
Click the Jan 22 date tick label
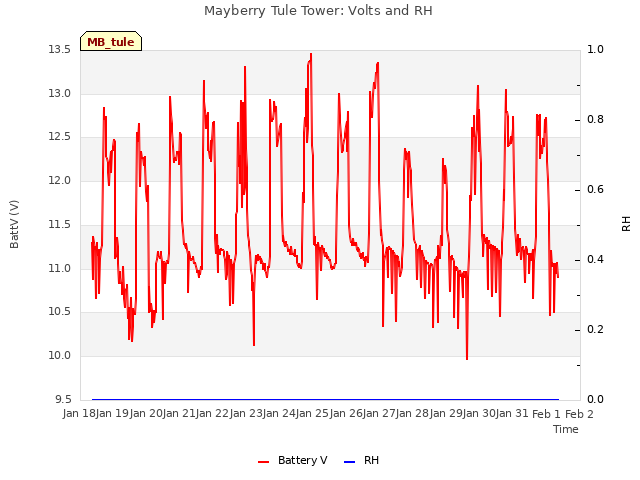212,413
